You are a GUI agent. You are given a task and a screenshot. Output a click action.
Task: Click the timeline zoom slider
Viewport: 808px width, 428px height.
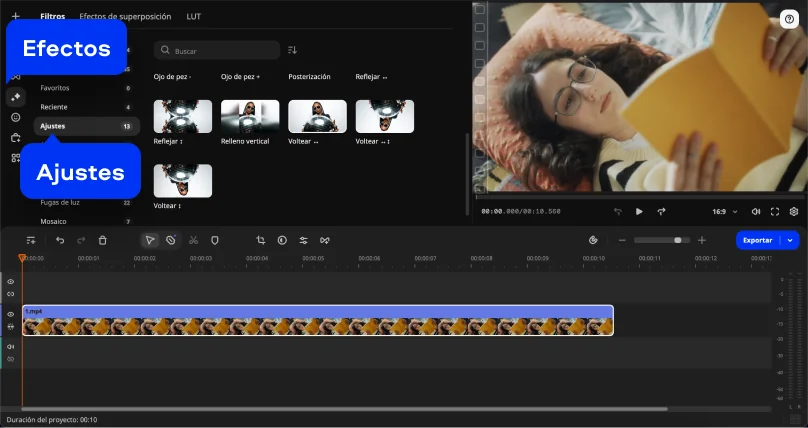point(660,240)
